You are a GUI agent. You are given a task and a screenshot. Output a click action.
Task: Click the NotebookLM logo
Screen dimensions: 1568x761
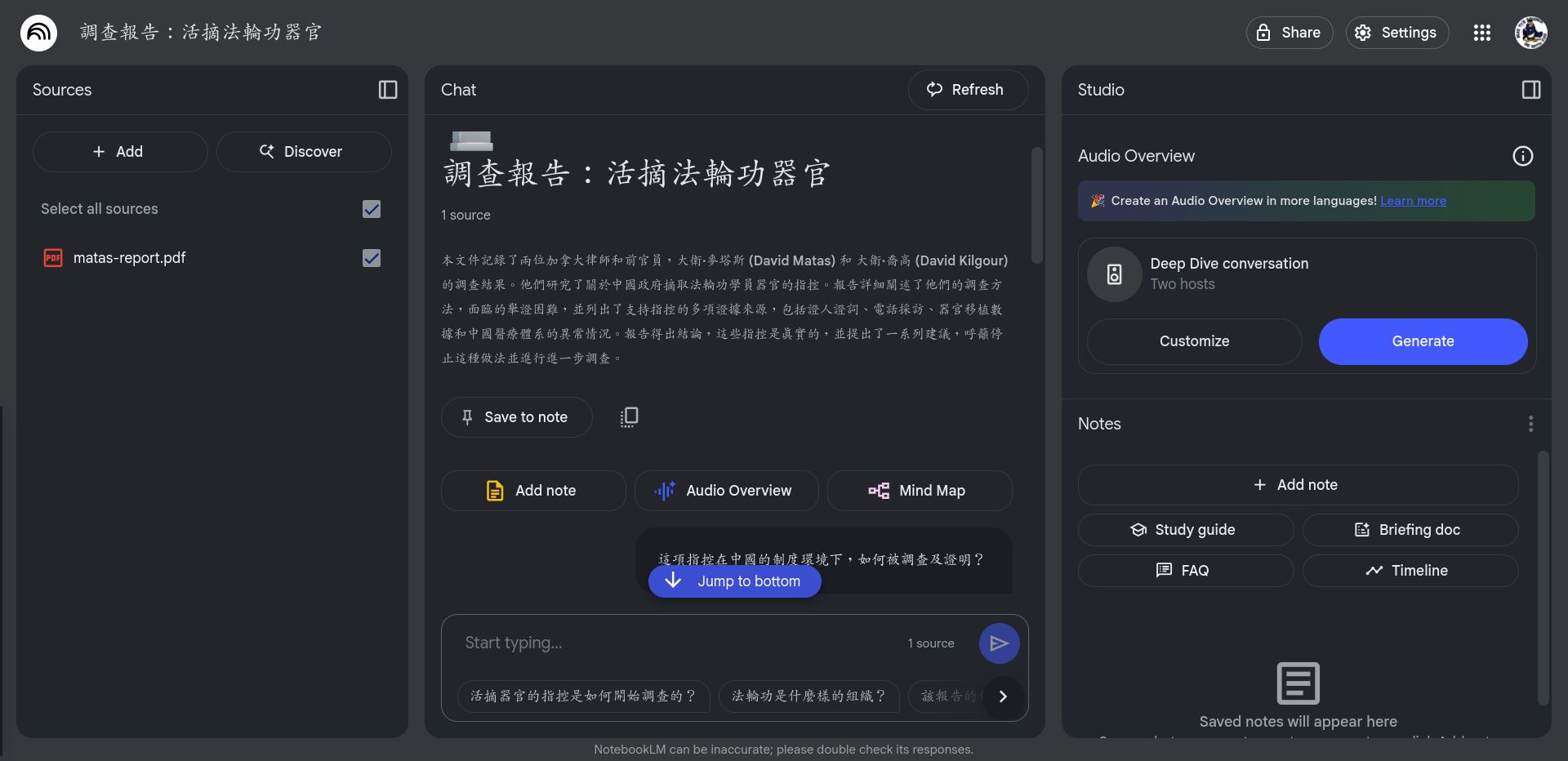click(38, 33)
